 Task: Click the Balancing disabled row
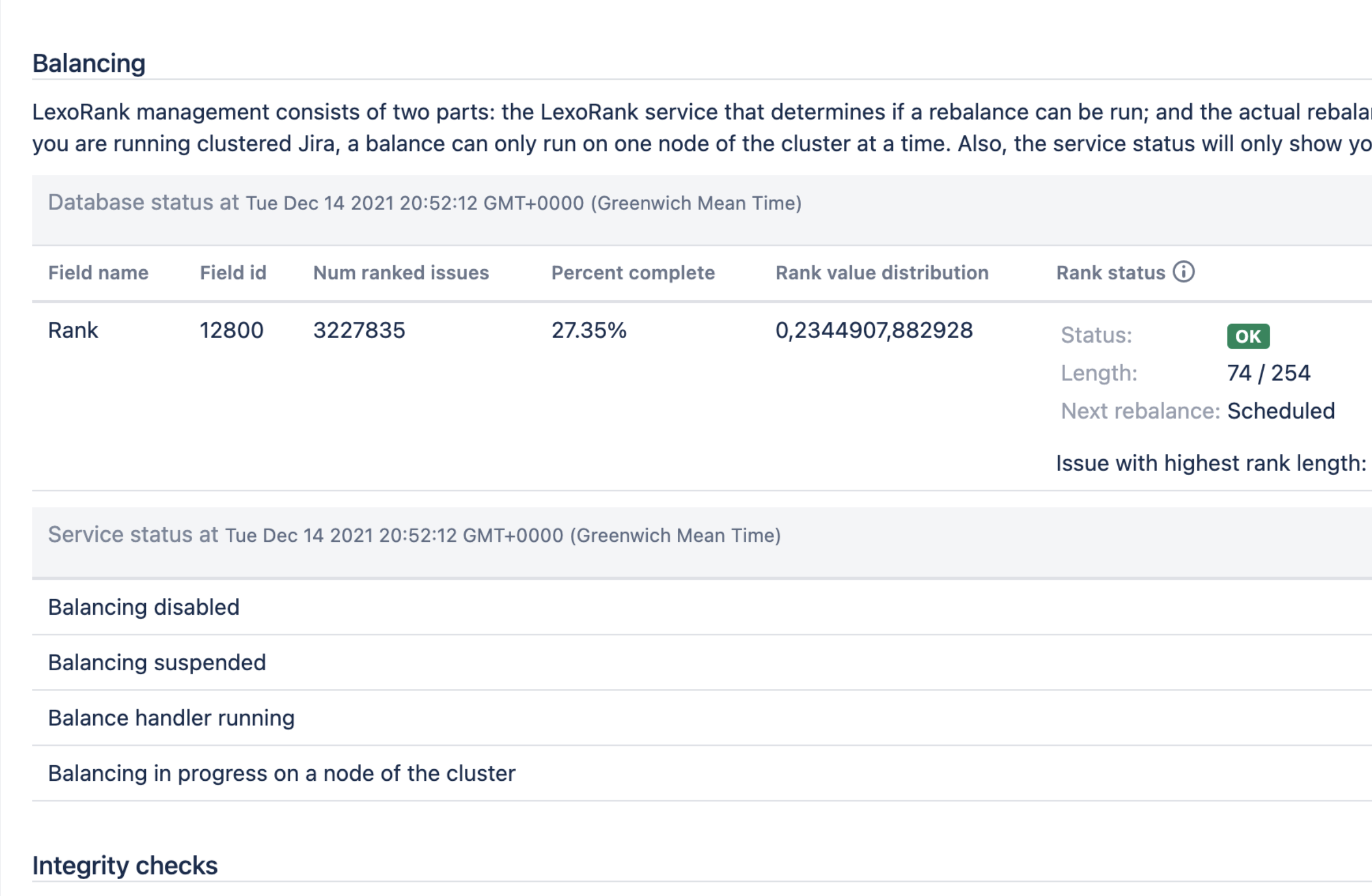144,607
